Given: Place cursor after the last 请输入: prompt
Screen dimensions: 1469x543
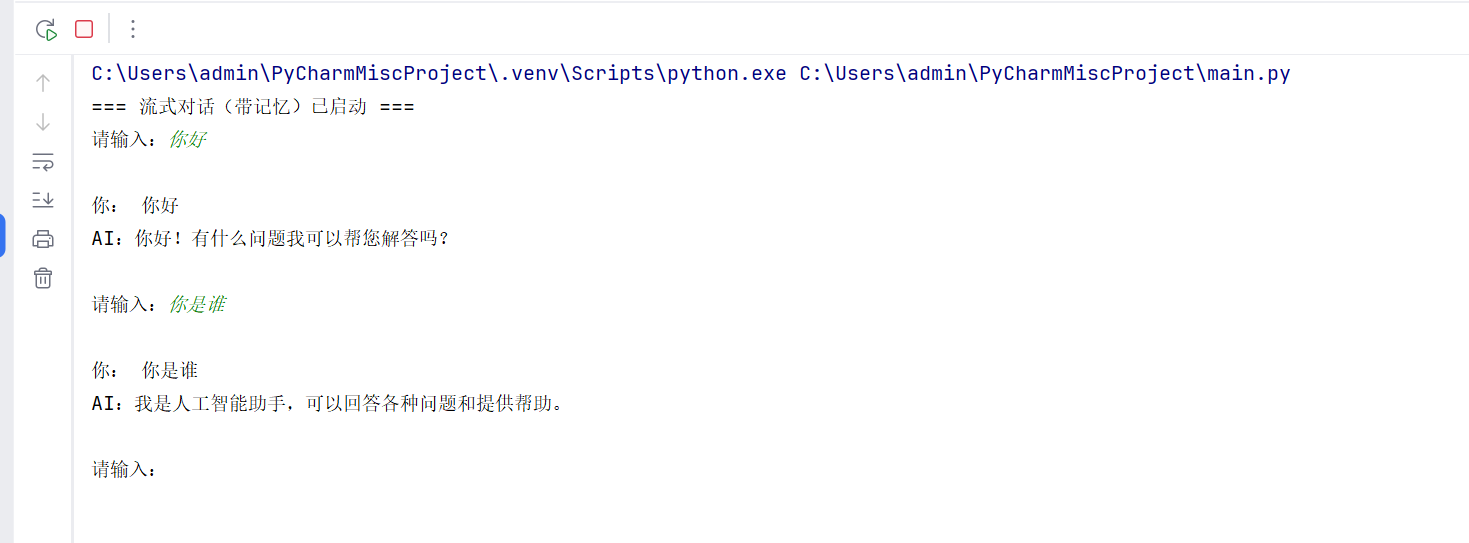Looking at the screenshot, I should [x=160, y=469].
